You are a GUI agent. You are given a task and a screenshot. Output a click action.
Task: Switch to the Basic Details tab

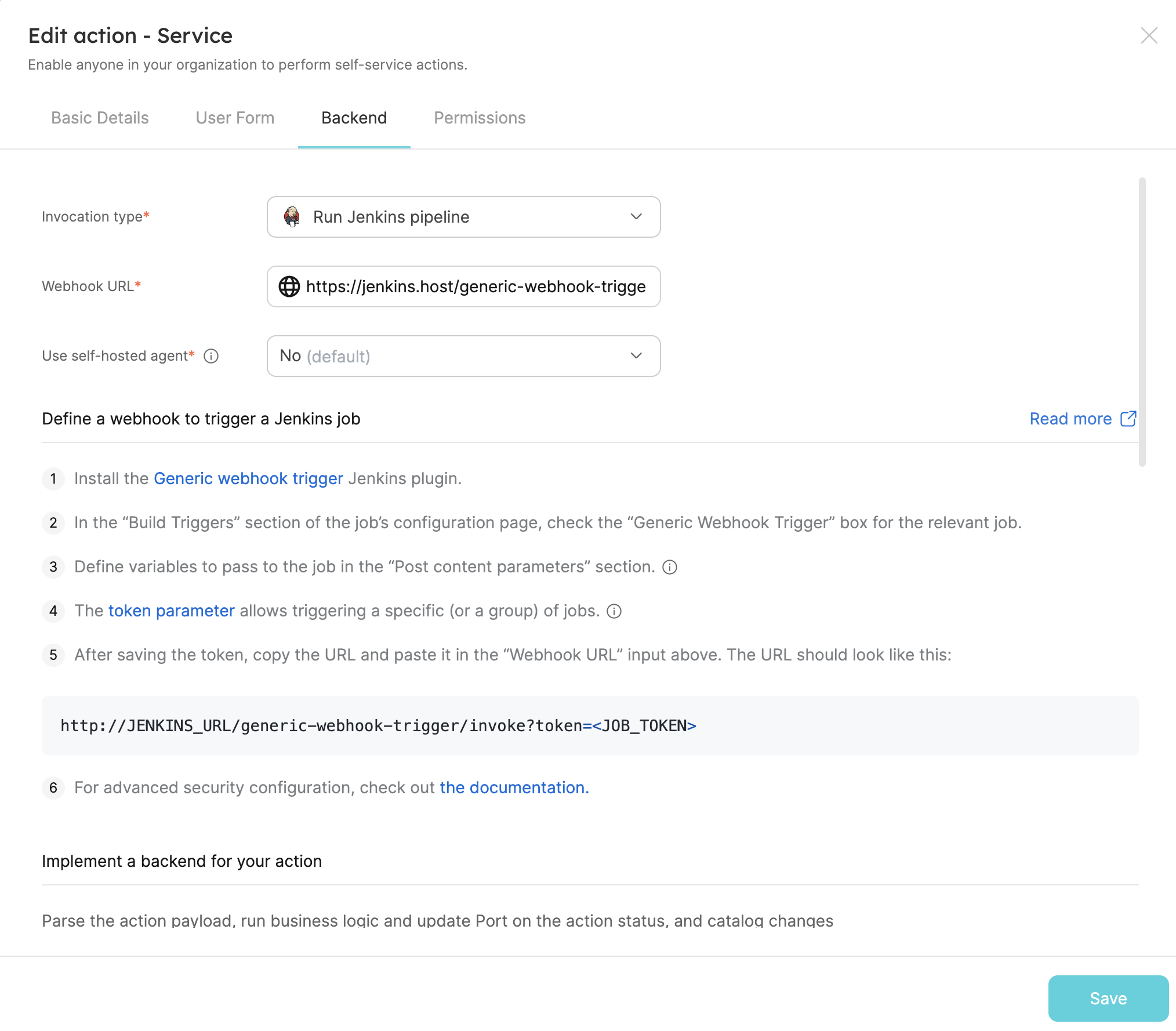[x=100, y=118]
